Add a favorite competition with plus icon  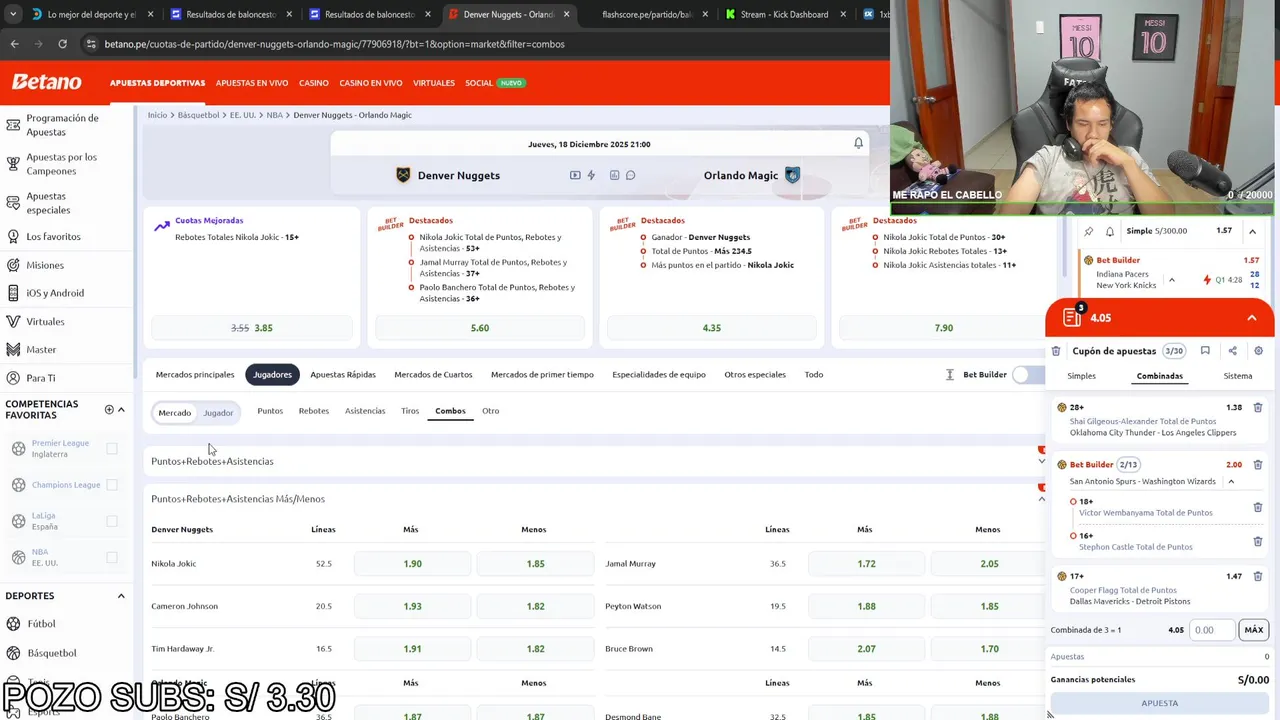coord(109,409)
